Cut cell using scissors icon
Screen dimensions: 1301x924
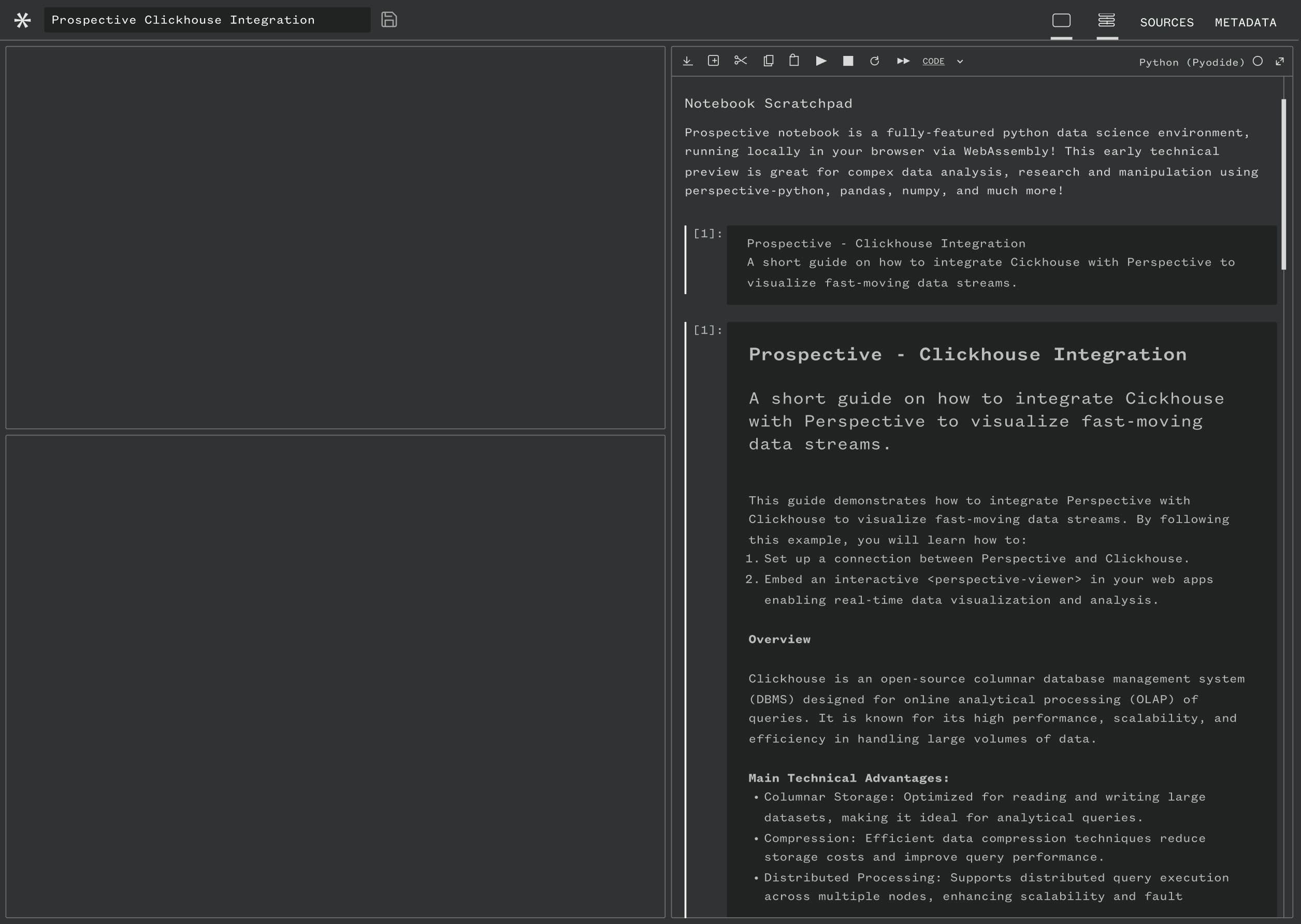click(740, 60)
